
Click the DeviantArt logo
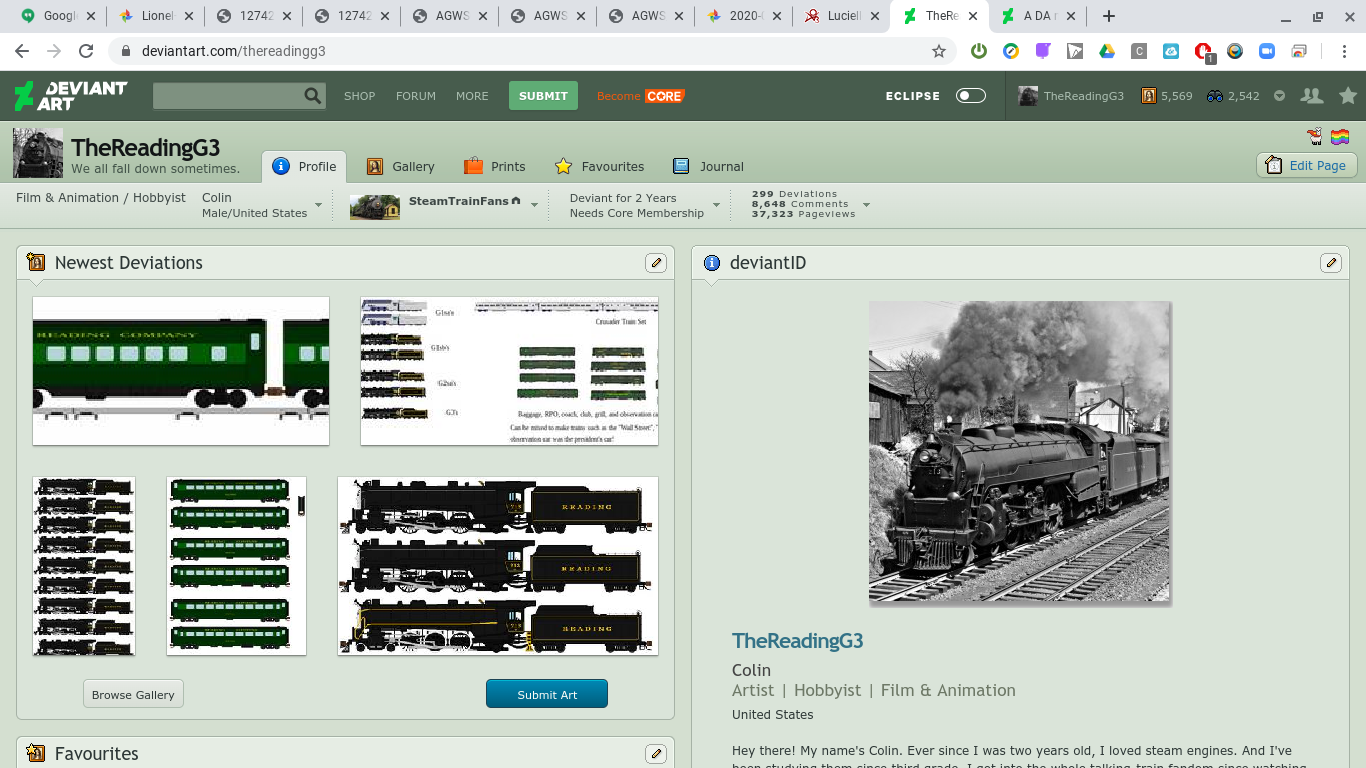tap(70, 96)
